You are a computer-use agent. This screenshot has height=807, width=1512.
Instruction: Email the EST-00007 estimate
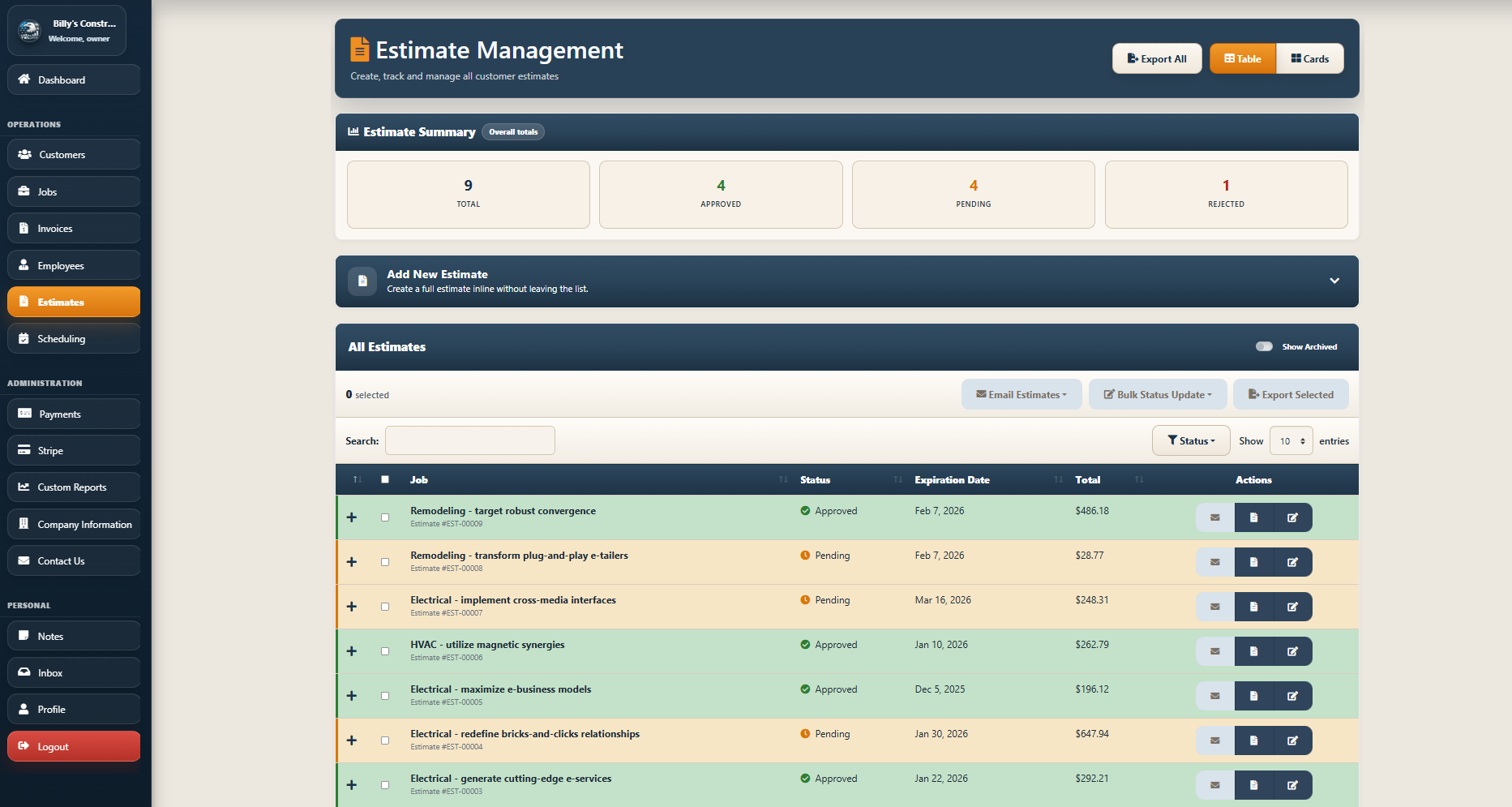(x=1214, y=607)
